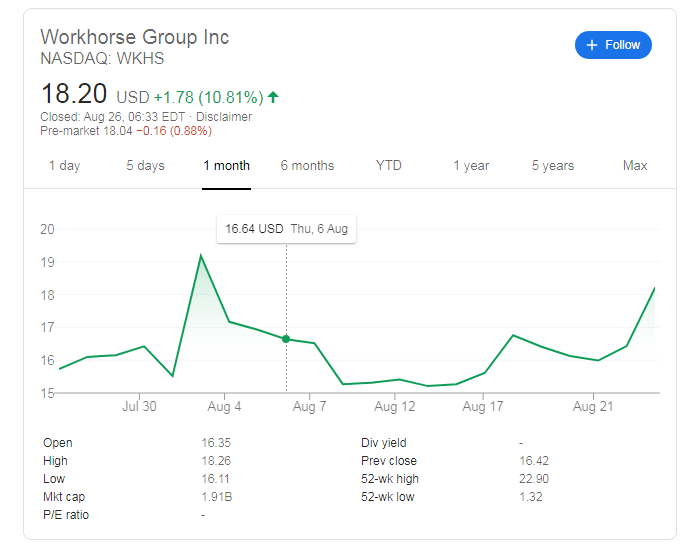
Task: Open the 6 months chart range
Action: pyautogui.click(x=307, y=166)
